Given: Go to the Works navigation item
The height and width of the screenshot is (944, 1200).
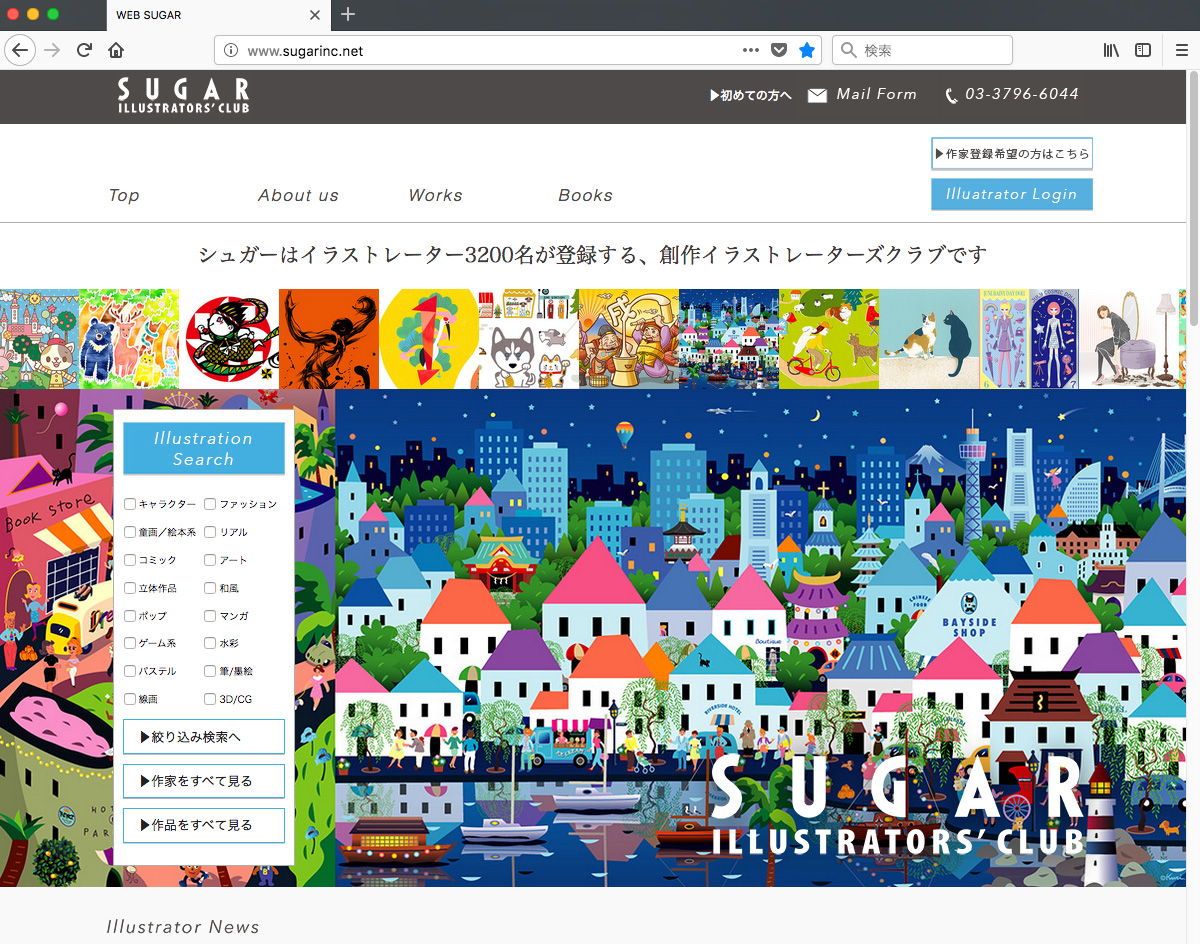Looking at the screenshot, I should (435, 195).
